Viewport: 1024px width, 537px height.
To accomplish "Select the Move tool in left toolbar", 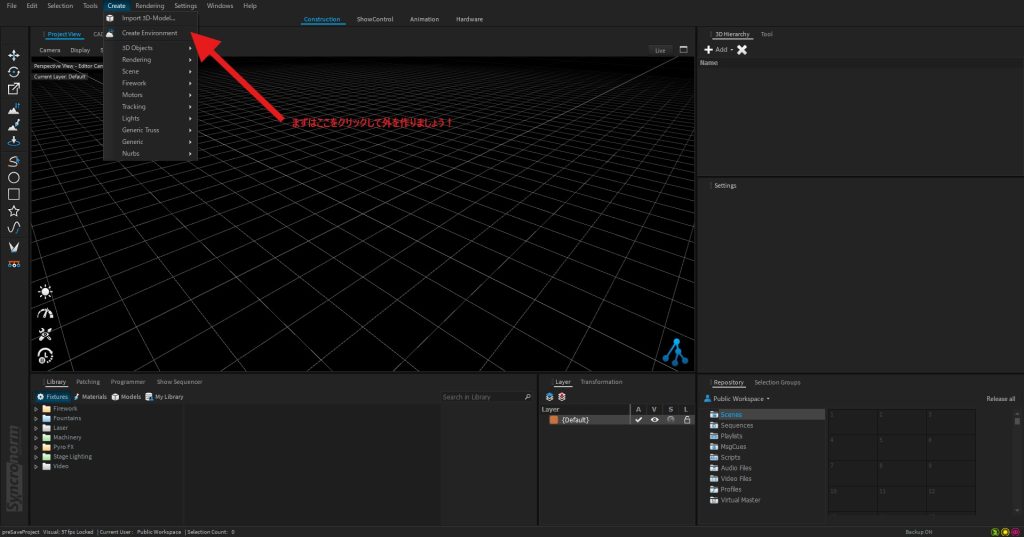I will click(14, 55).
